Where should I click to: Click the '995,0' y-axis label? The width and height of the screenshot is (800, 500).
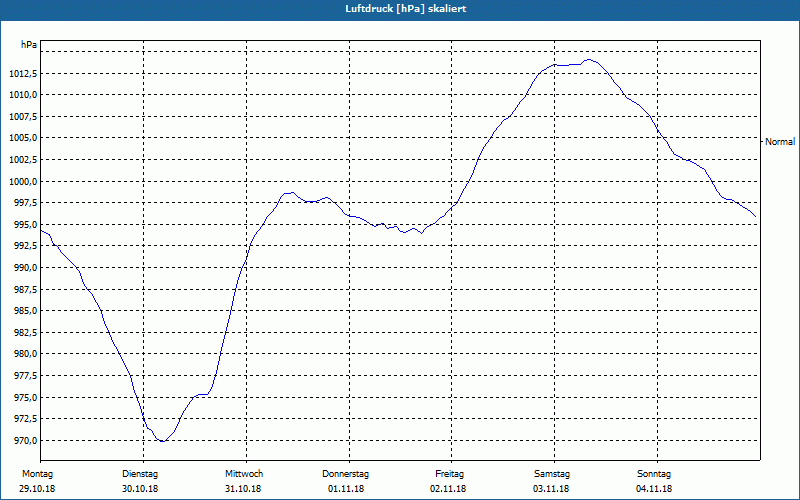tap(25, 225)
